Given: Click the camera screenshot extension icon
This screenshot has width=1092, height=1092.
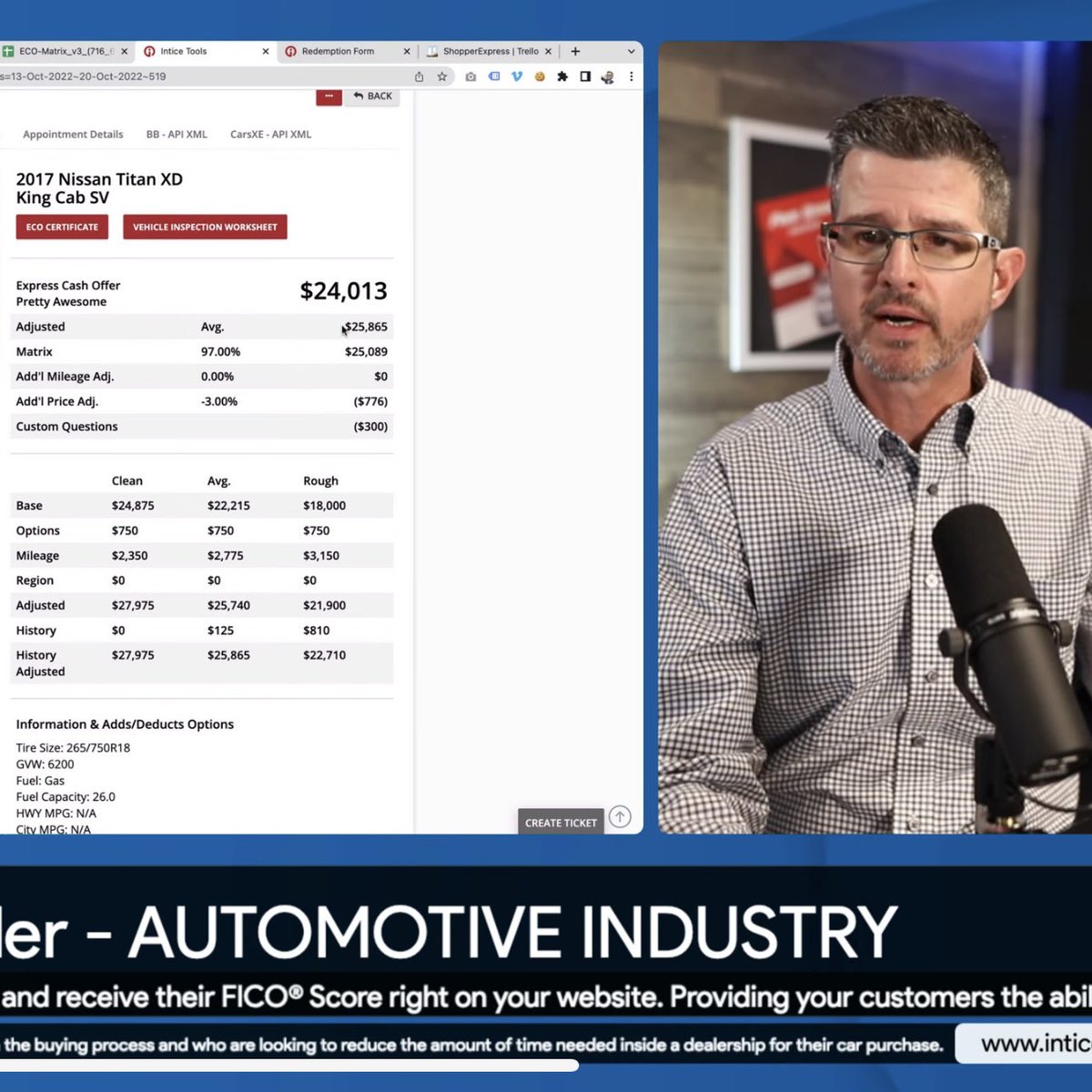Looking at the screenshot, I should [x=470, y=76].
